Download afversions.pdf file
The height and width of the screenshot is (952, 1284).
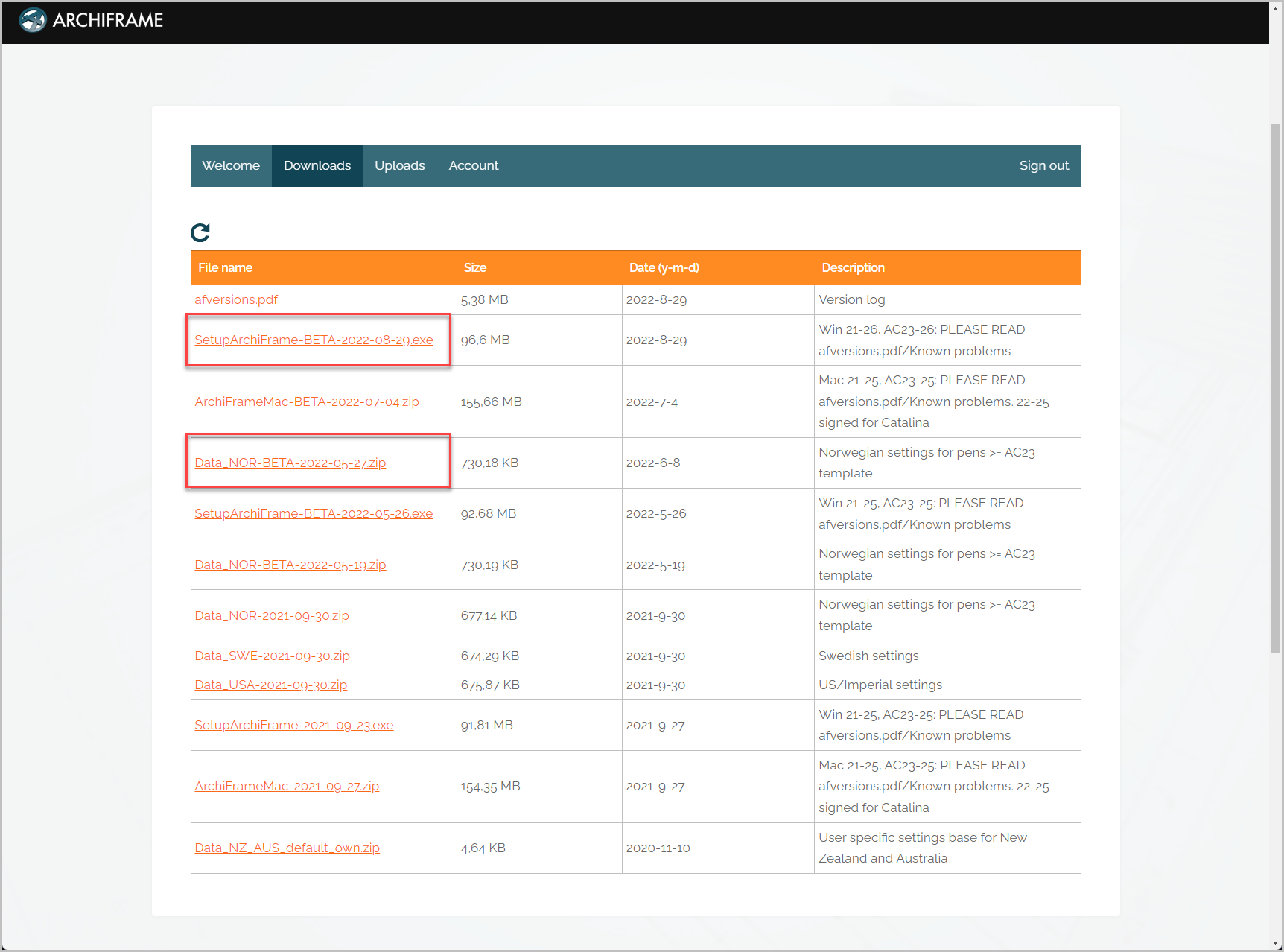pyautogui.click(x=236, y=299)
